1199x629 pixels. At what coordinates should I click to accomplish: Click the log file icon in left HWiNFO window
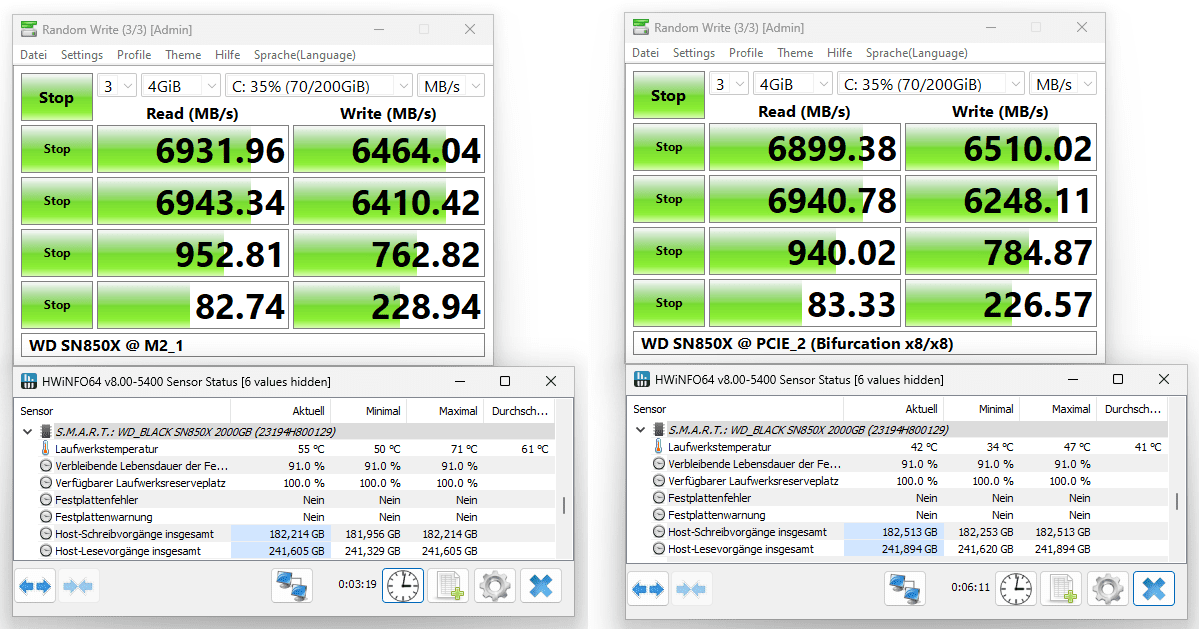449,586
